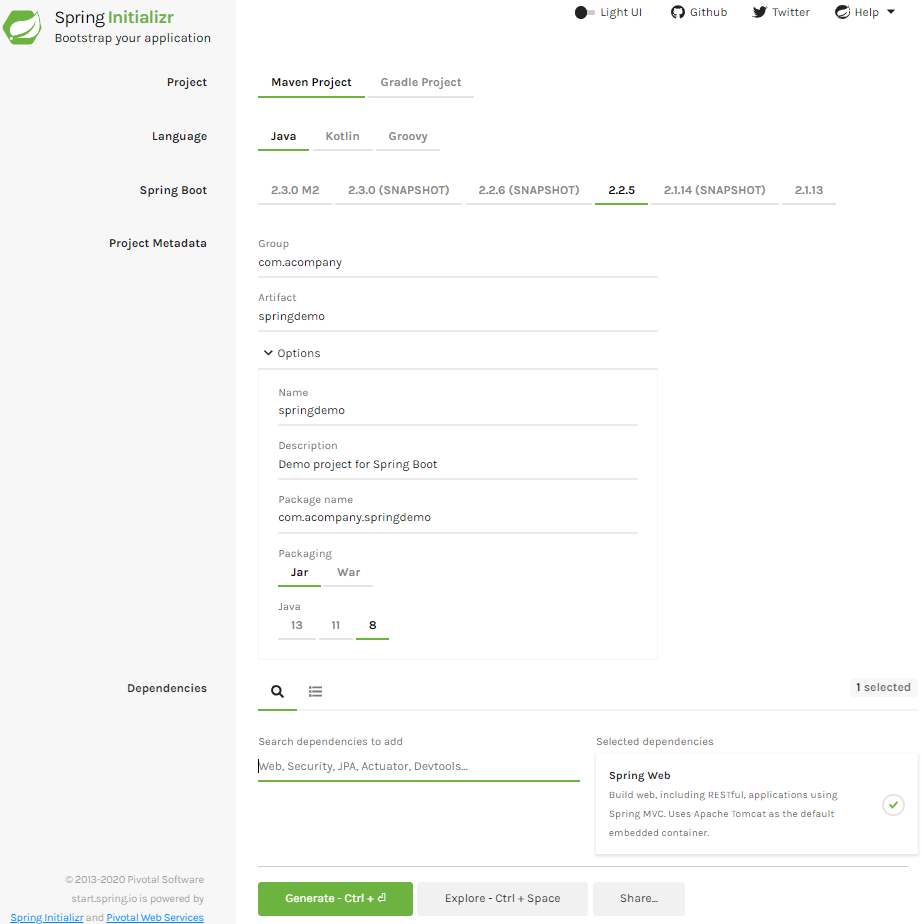Open the Pivotal Web Services link
Viewport: 922px width, 924px height.
pyautogui.click(x=155, y=918)
